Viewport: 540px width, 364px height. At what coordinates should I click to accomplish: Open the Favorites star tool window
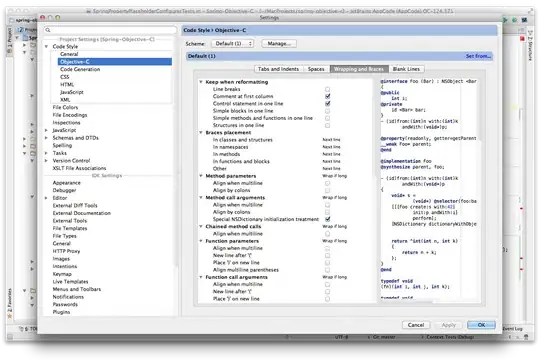click(10, 304)
